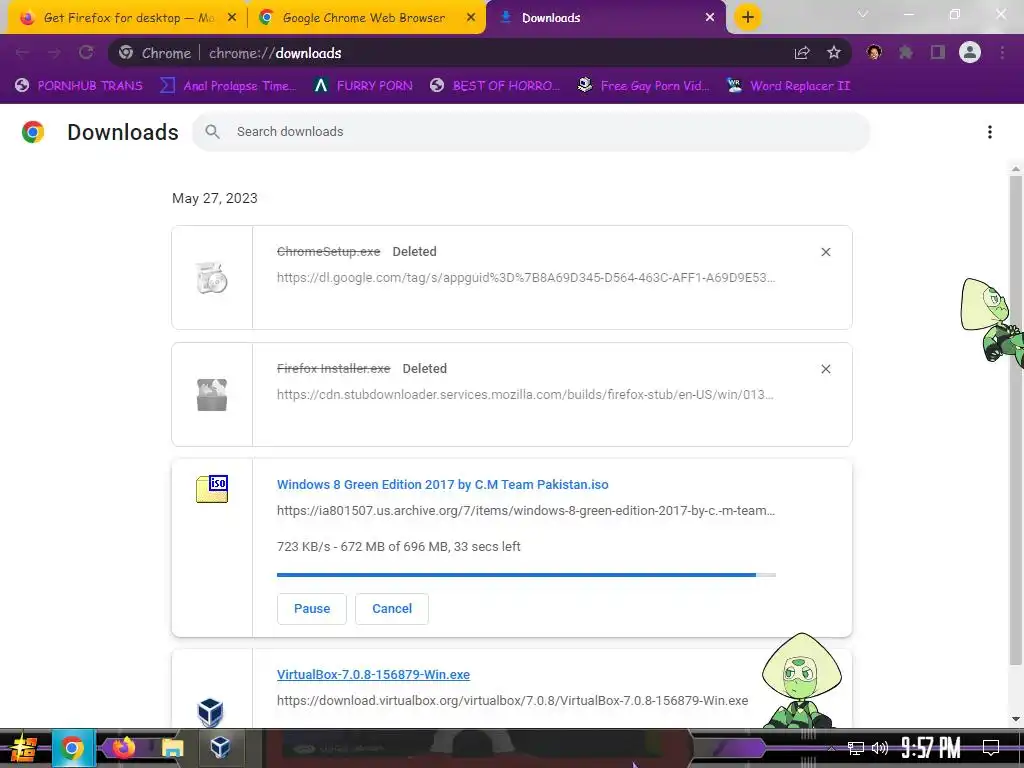Screen dimensions: 1024x768
Task: Click the Search downloads field
Action: pyautogui.click(x=530, y=132)
